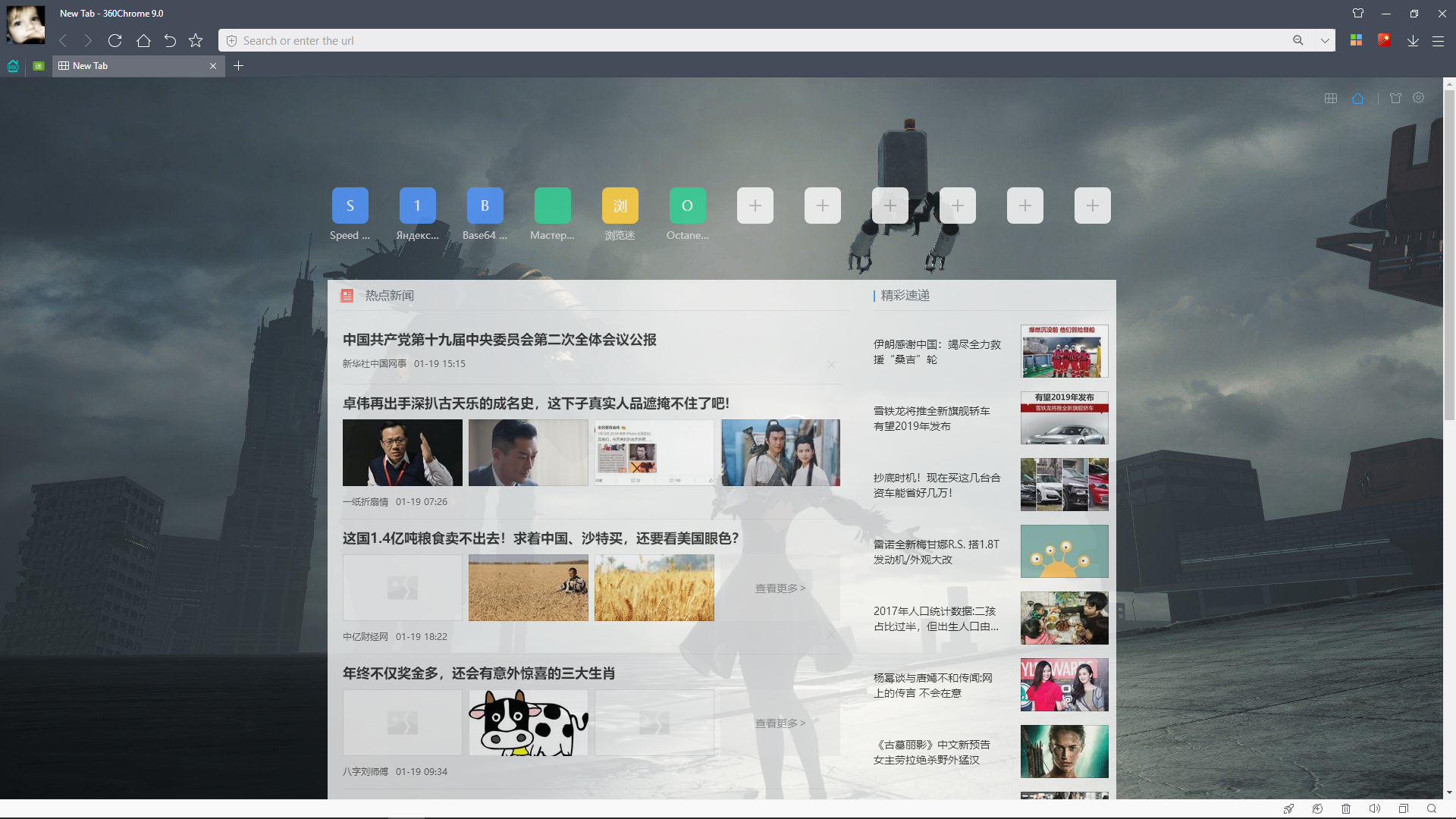Click the rocket speed-up icon in status bar

[1288, 809]
